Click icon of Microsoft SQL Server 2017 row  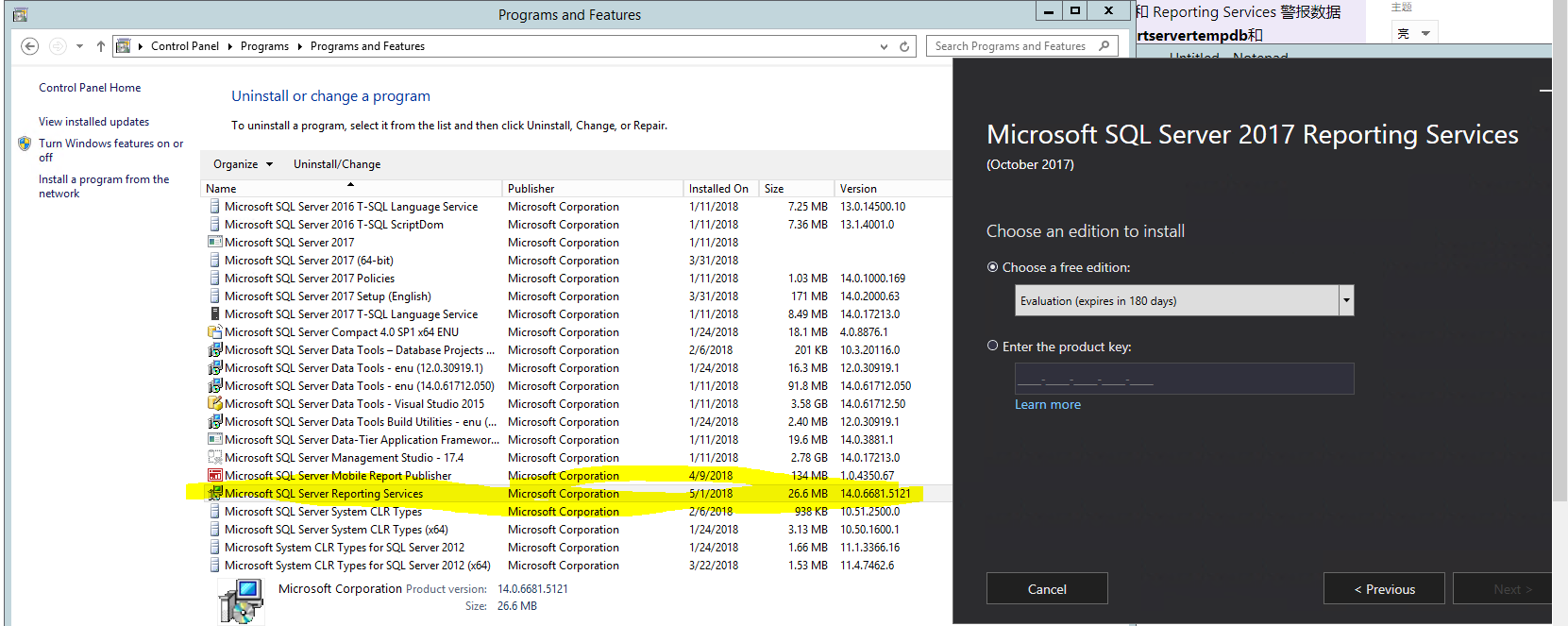coord(215,242)
